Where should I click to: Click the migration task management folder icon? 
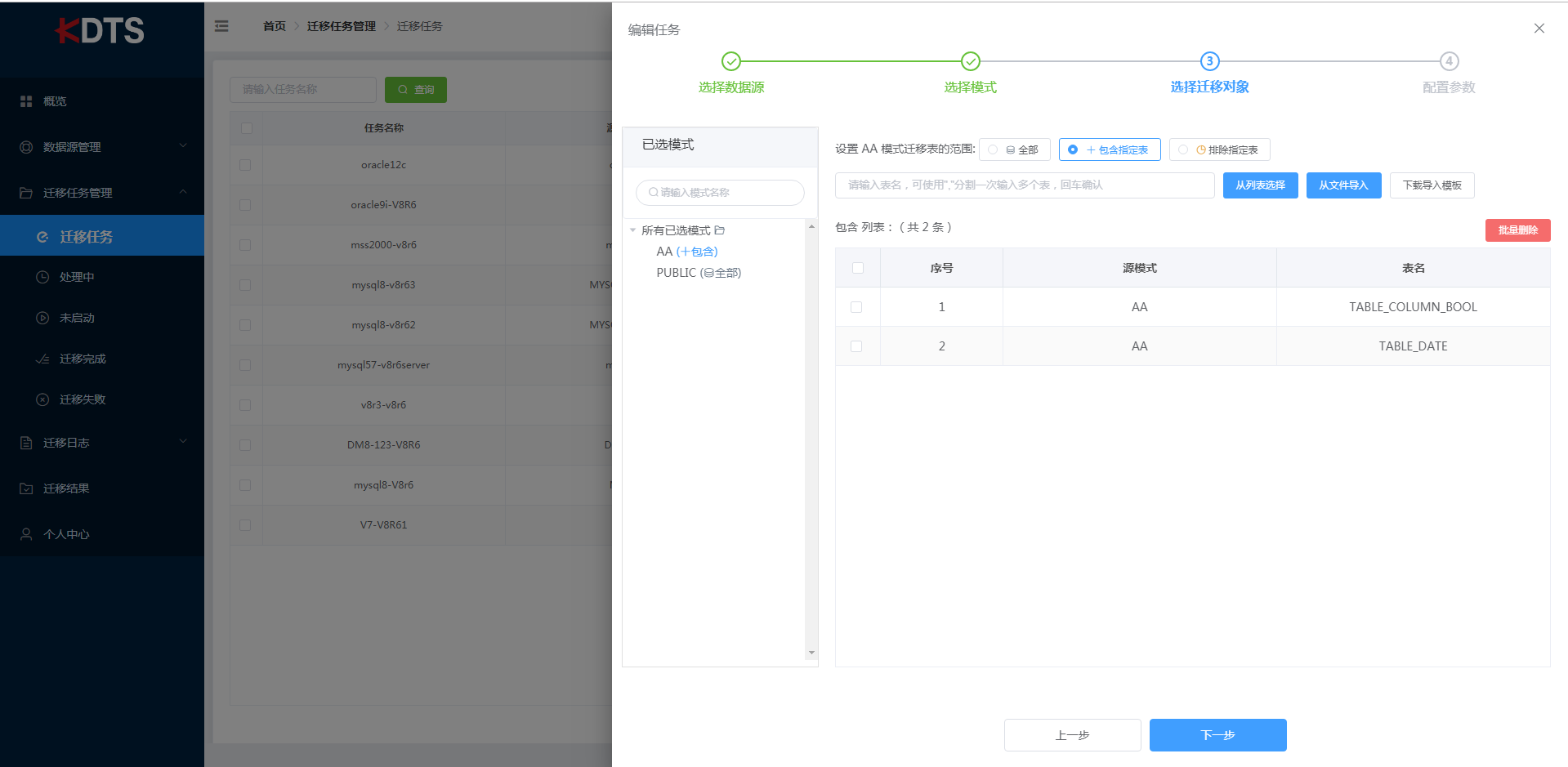coord(26,193)
